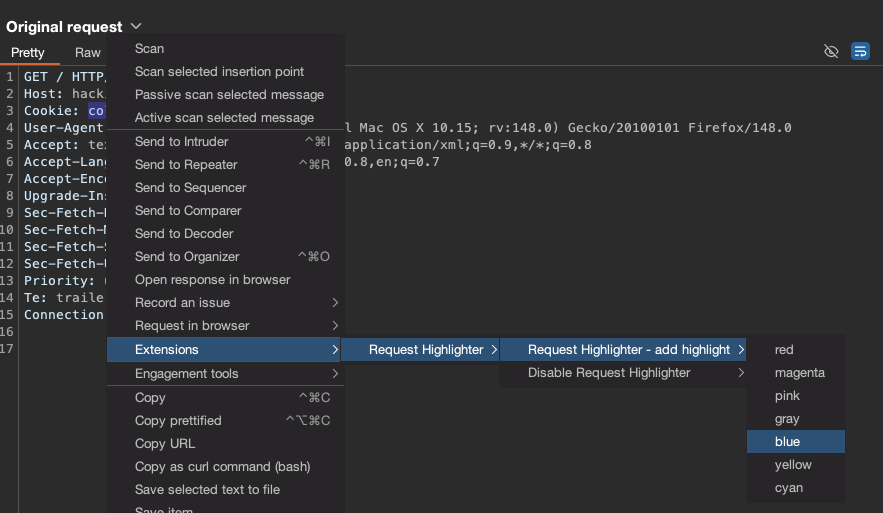Click Open response in browser
The height and width of the screenshot is (513, 883).
click(x=212, y=280)
